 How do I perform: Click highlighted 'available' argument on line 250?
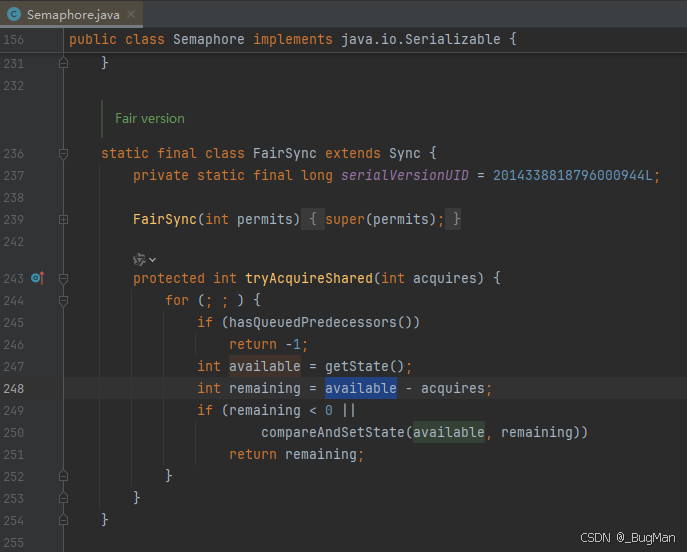[449, 432]
